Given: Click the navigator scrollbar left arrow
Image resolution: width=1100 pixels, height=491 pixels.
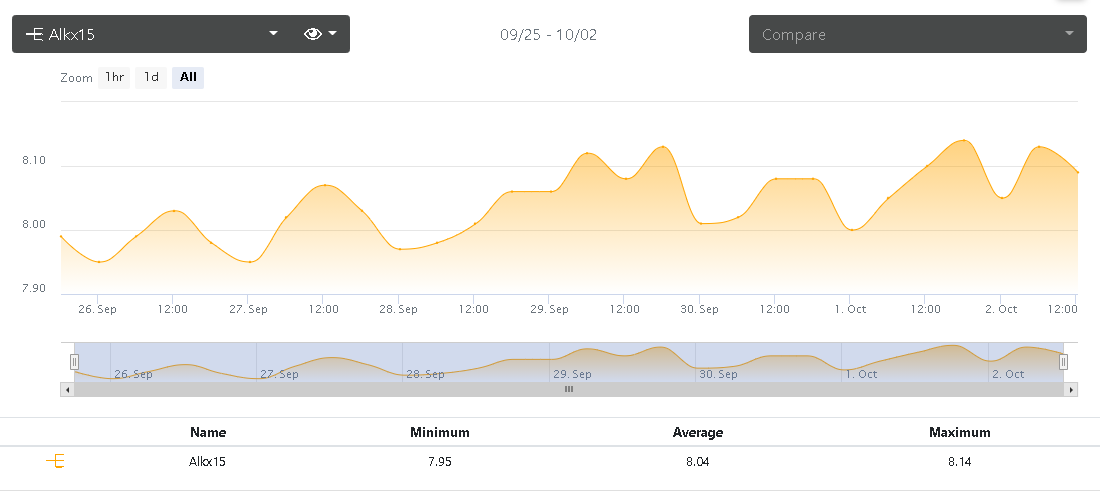Looking at the screenshot, I should pyautogui.click(x=67, y=389).
